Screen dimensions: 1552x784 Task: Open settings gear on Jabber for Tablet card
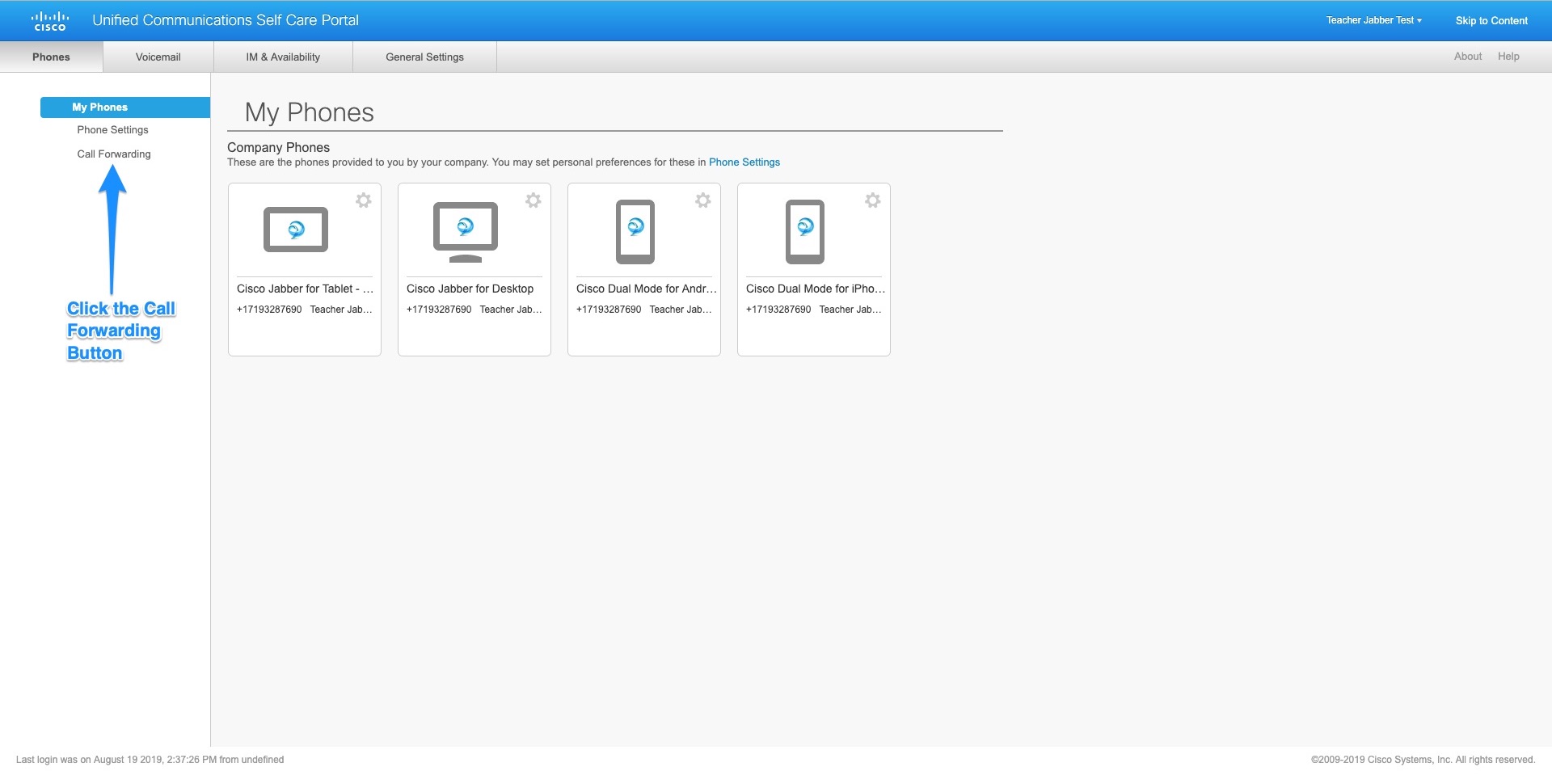pyautogui.click(x=364, y=200)
